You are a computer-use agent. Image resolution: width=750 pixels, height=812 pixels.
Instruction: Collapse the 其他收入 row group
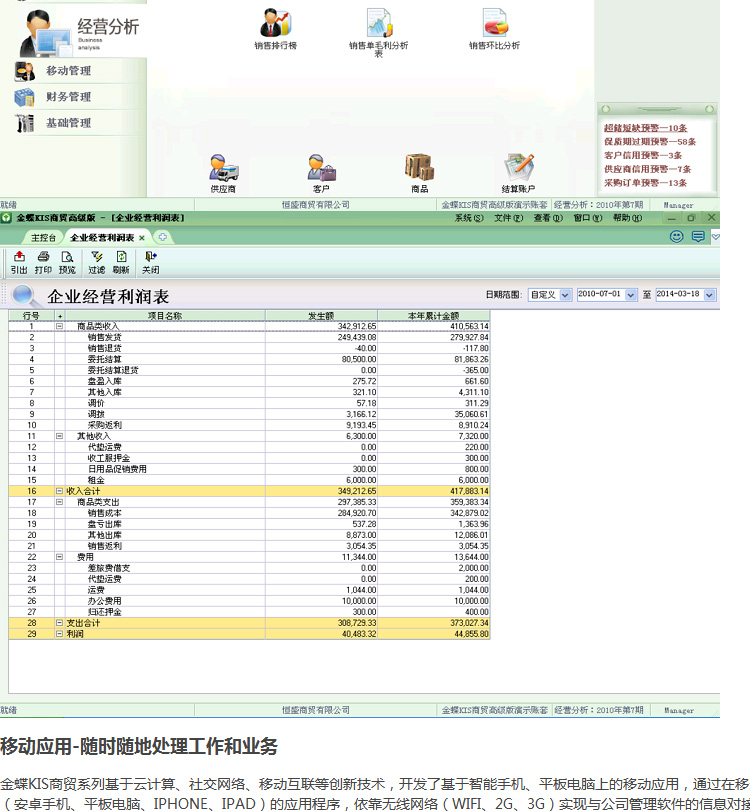coord(60,436)
